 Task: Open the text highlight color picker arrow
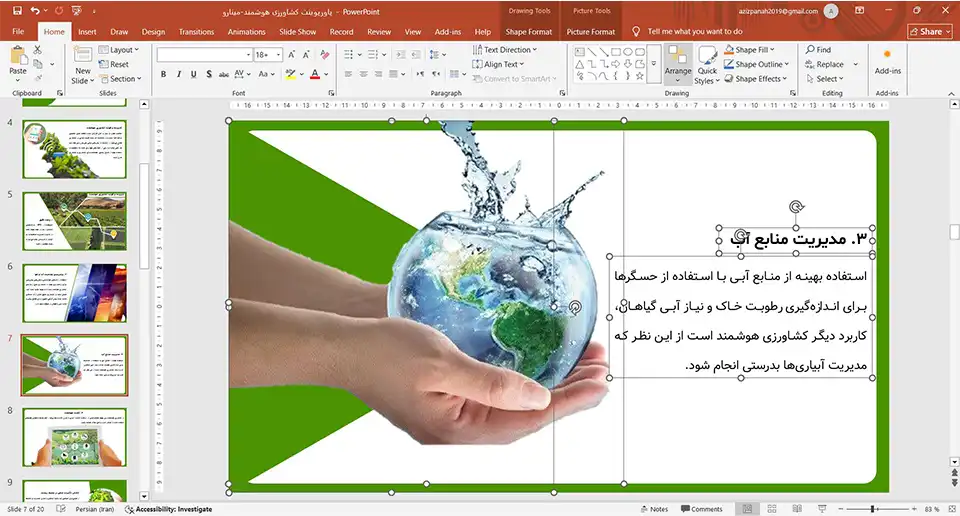click(x=302, y=74)
